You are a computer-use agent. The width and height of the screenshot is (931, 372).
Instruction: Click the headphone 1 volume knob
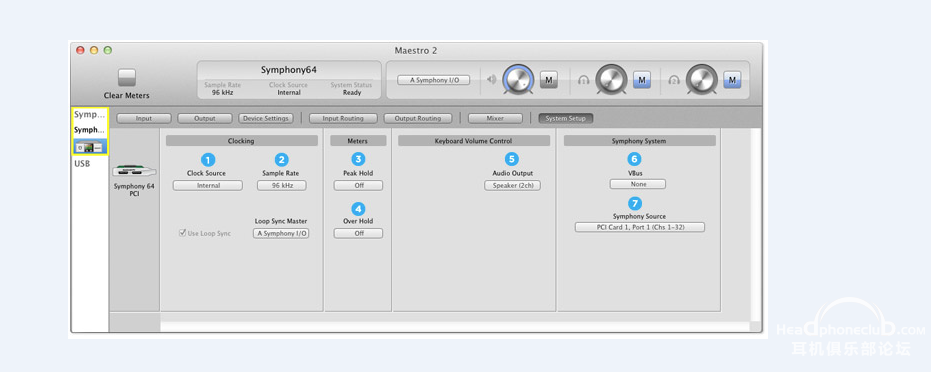coord(611,80)
